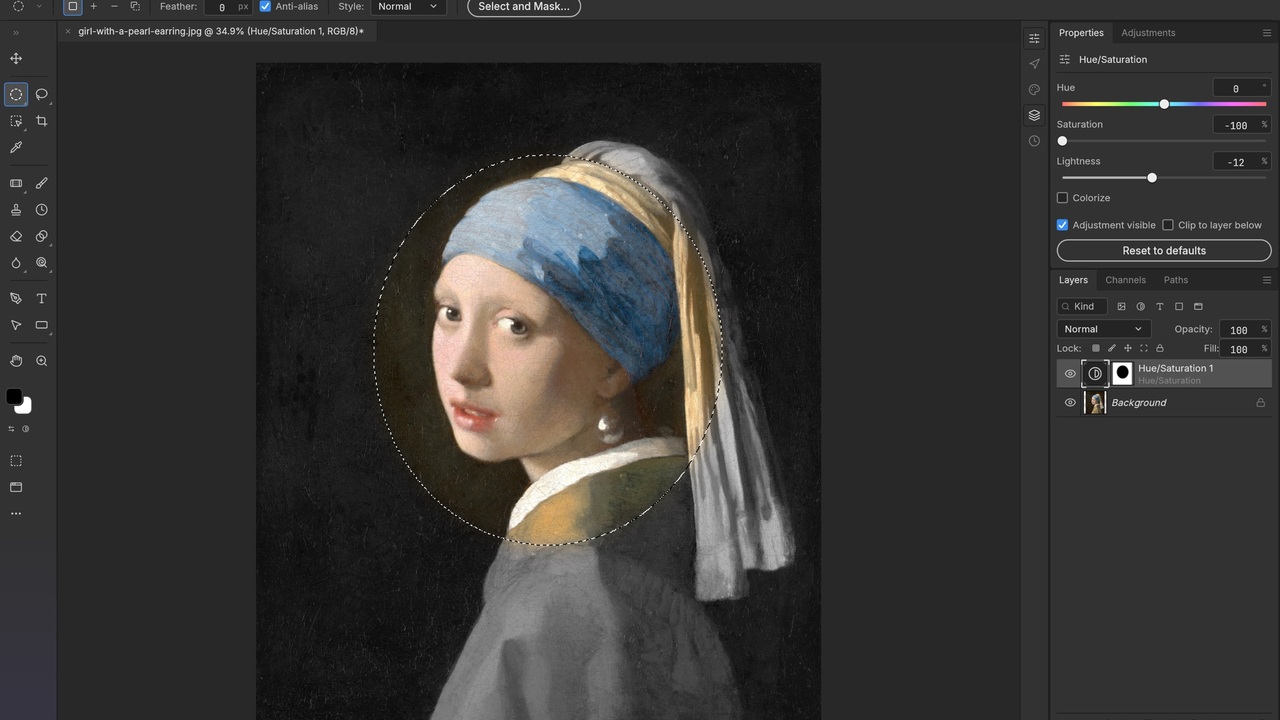Filter layers by type layers icon

click(1160, 306)
